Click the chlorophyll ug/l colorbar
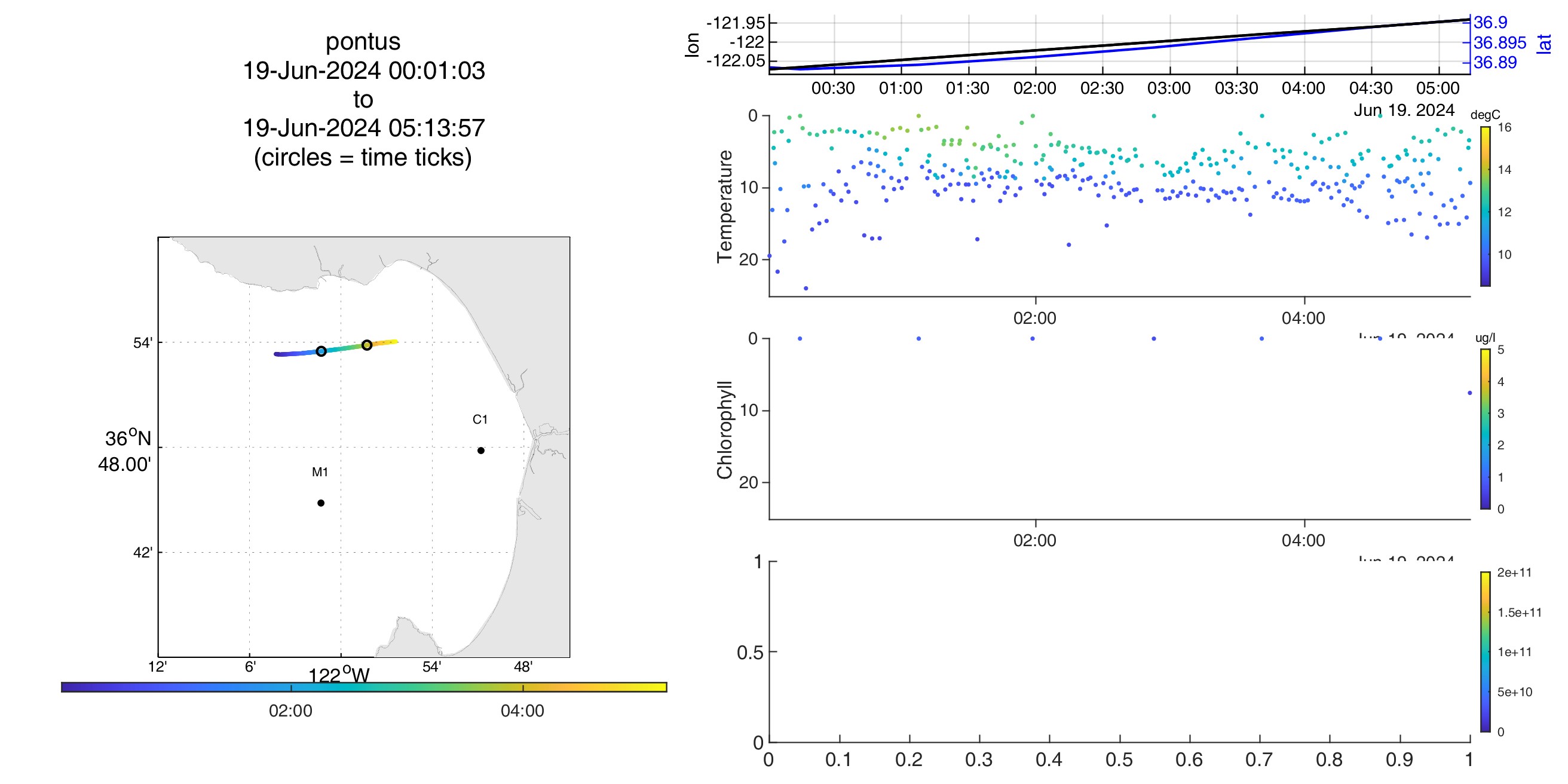Image resolution: width=1568 pixels, height=784 pixels. click(x=1485, y=428)
